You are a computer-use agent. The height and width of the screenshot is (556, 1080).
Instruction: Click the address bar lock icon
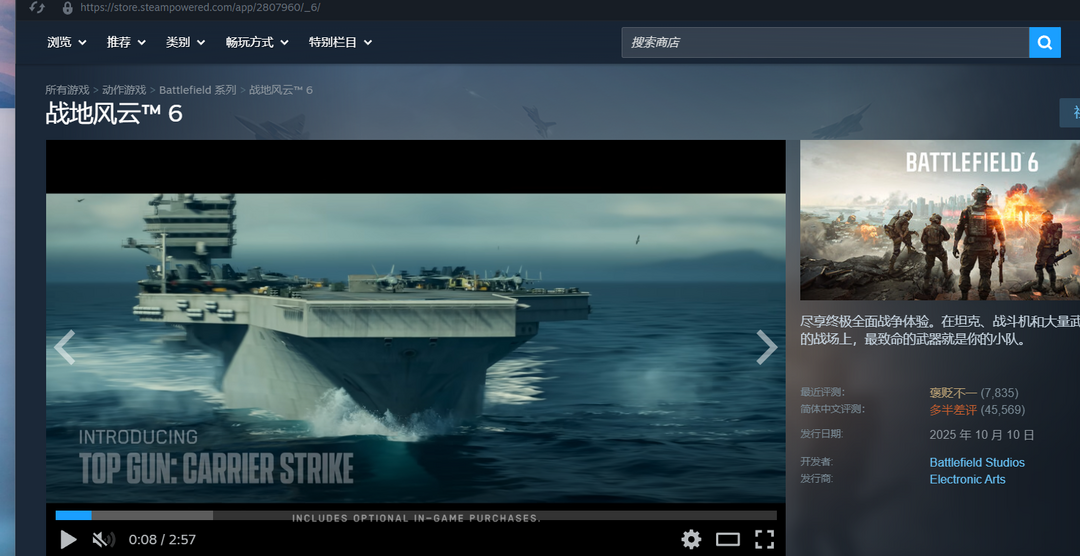click(x=68, y=8)
